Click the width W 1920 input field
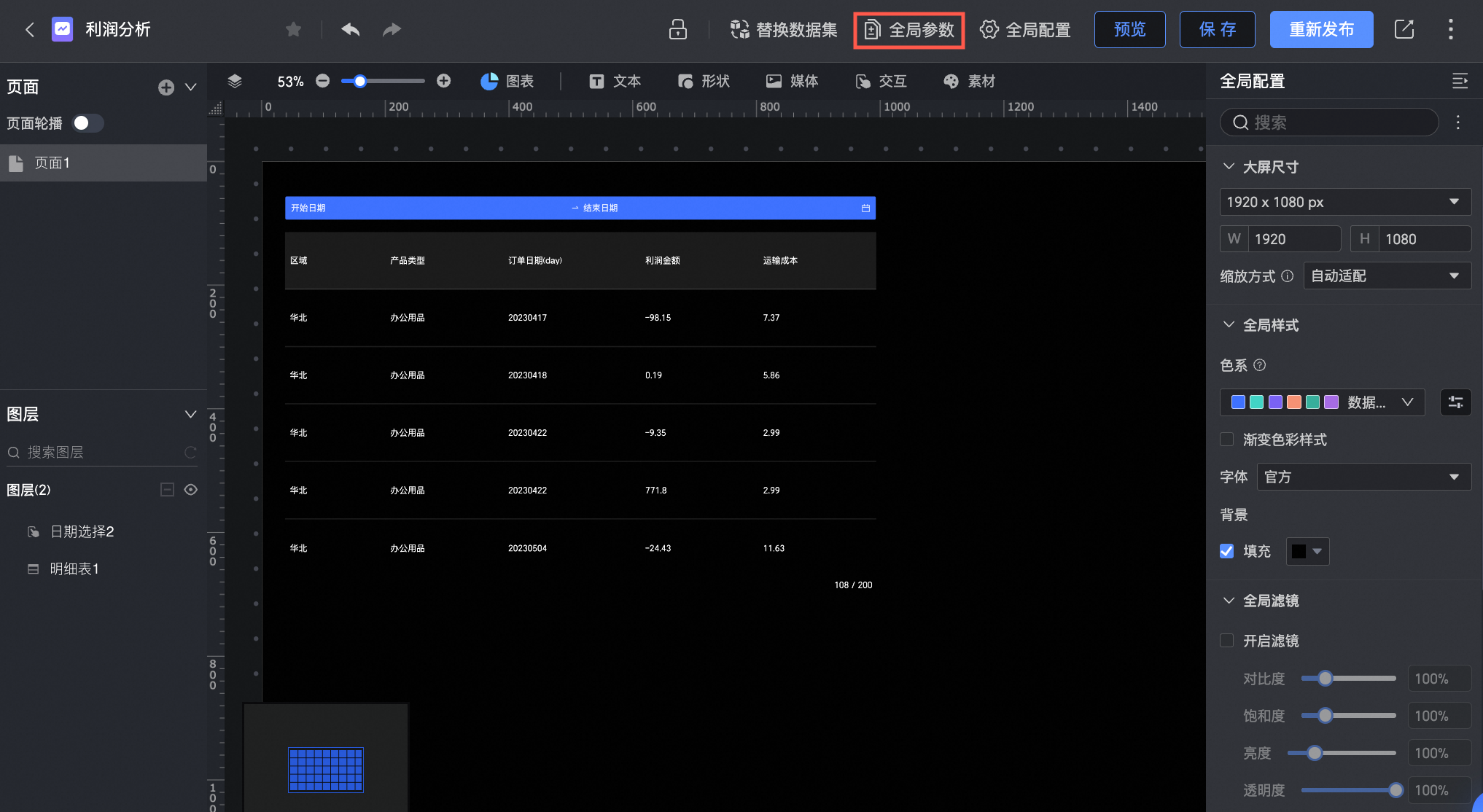Screen dimensions: 1483x812 point(1280,239)
